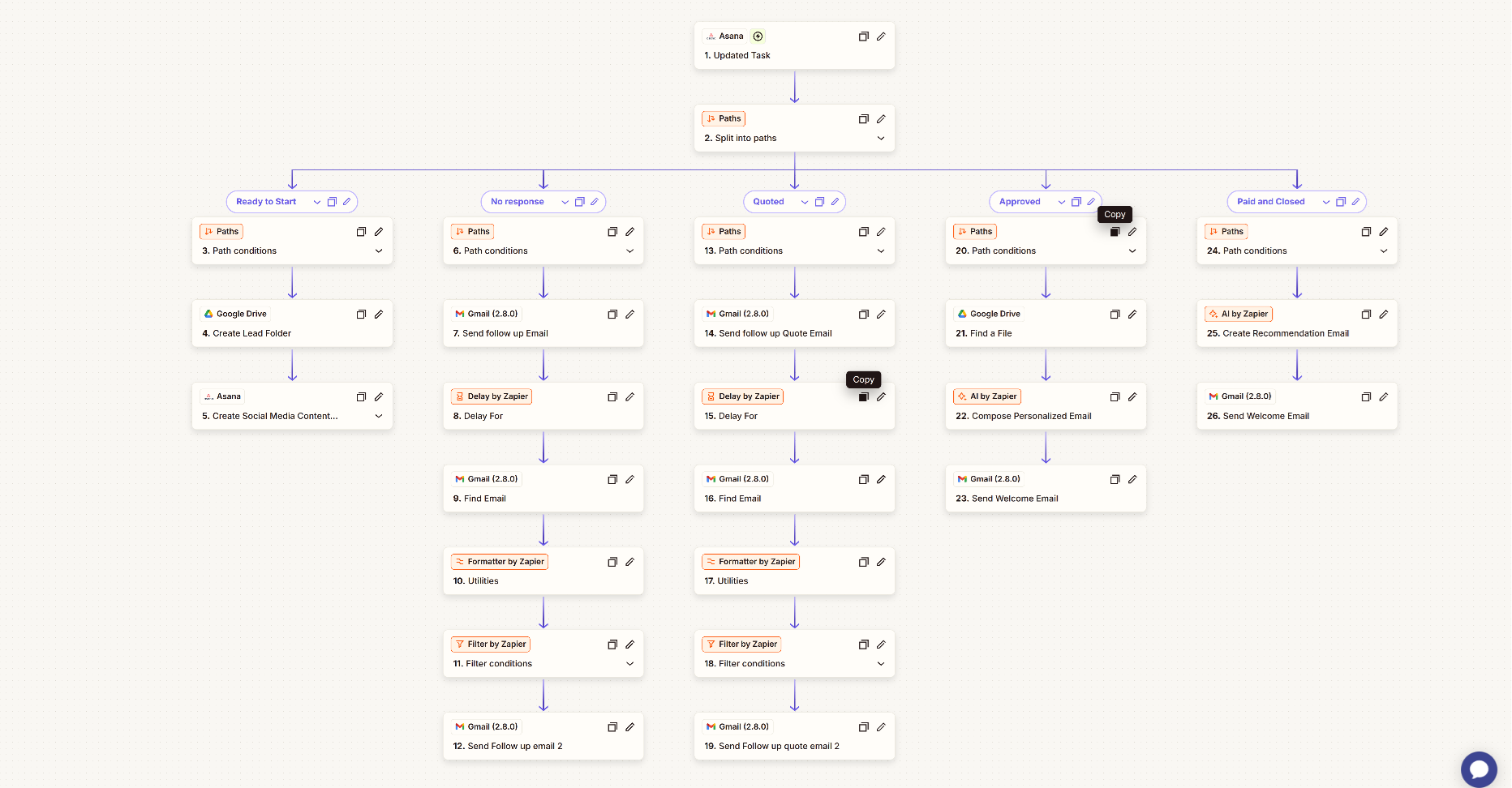Expand step 11 Filter conditions
This screenshot has width=1512, height=788.
click(630, 664)
